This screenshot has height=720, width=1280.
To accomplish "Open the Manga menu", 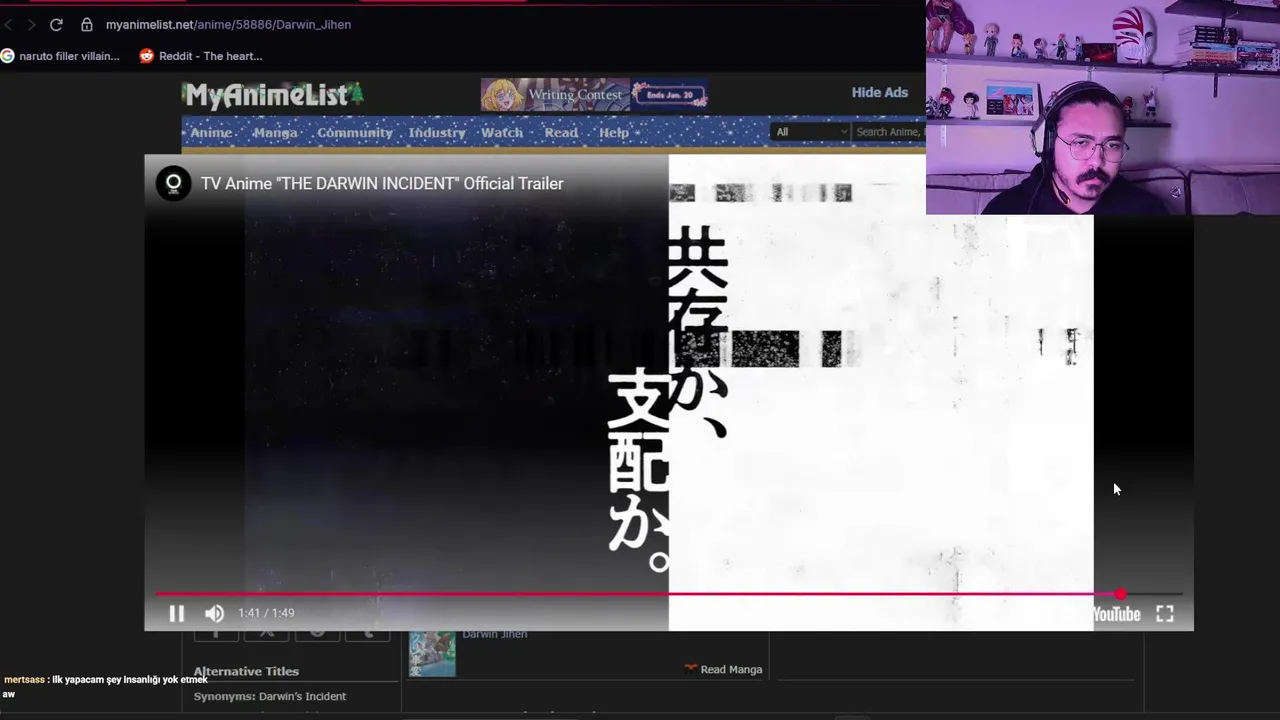I will point(275,132).
